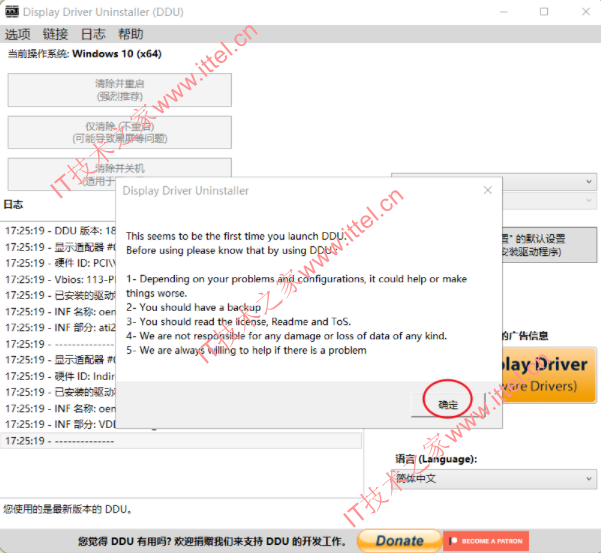Select the log line '17:25:19 - DDU 版本'
The height and width of the screenshot is (553, 601).
(x=60, y=231)
